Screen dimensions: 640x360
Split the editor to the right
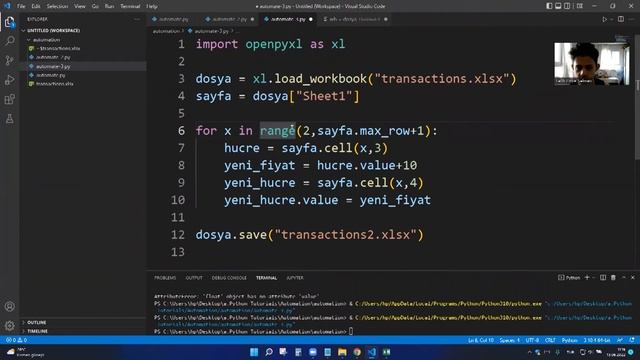pyautogui.click(x=621, y=19)
